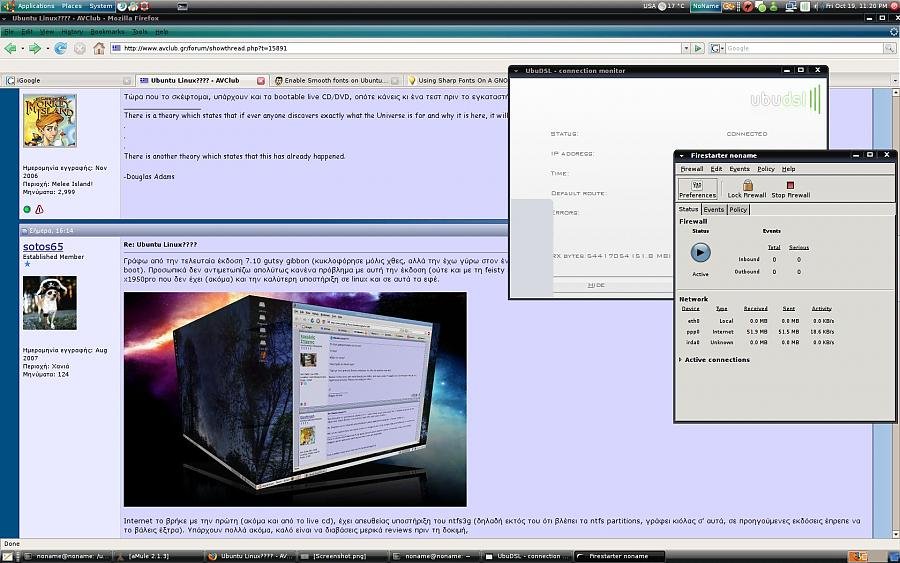Open Policy menu in Firestarter menu bar
The height and width of the screenshot is (563, 900).
point(766,169)
